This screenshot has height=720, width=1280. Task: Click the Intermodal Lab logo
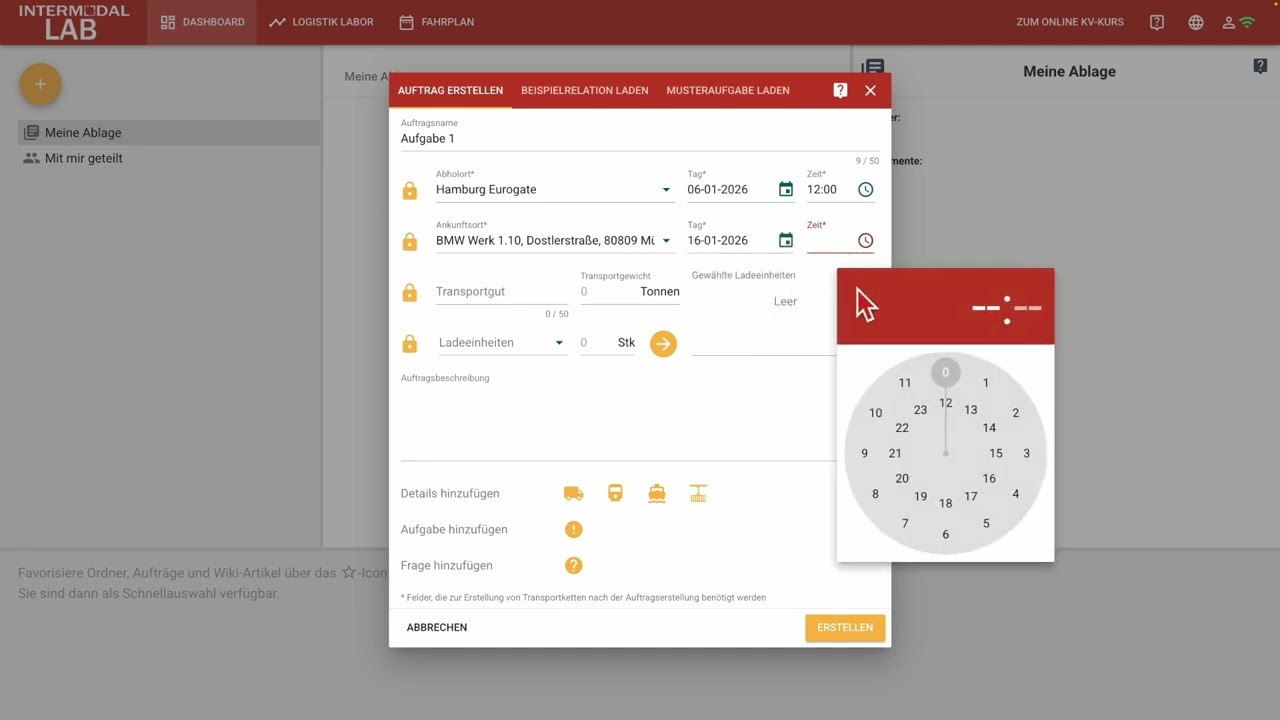pyautogui.click(x=73, y=22)
